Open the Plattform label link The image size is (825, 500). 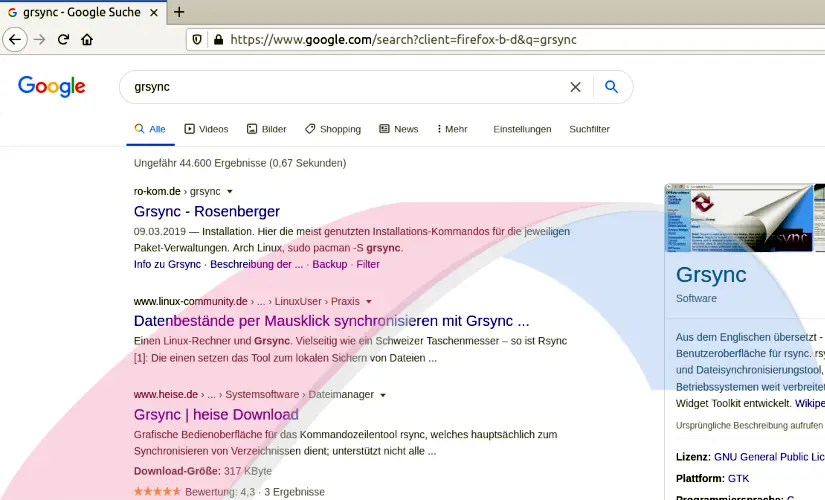click(x=700, y=478)
